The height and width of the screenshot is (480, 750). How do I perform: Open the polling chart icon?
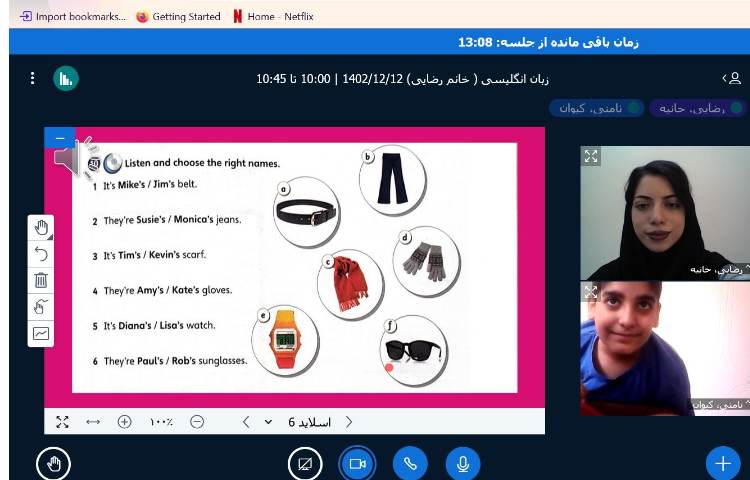66,79
